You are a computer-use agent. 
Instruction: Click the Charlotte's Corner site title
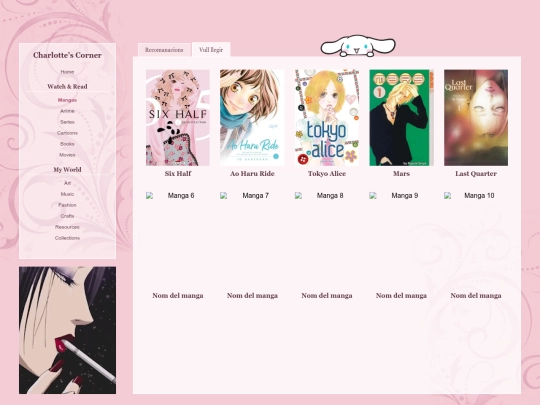point(67,55)
